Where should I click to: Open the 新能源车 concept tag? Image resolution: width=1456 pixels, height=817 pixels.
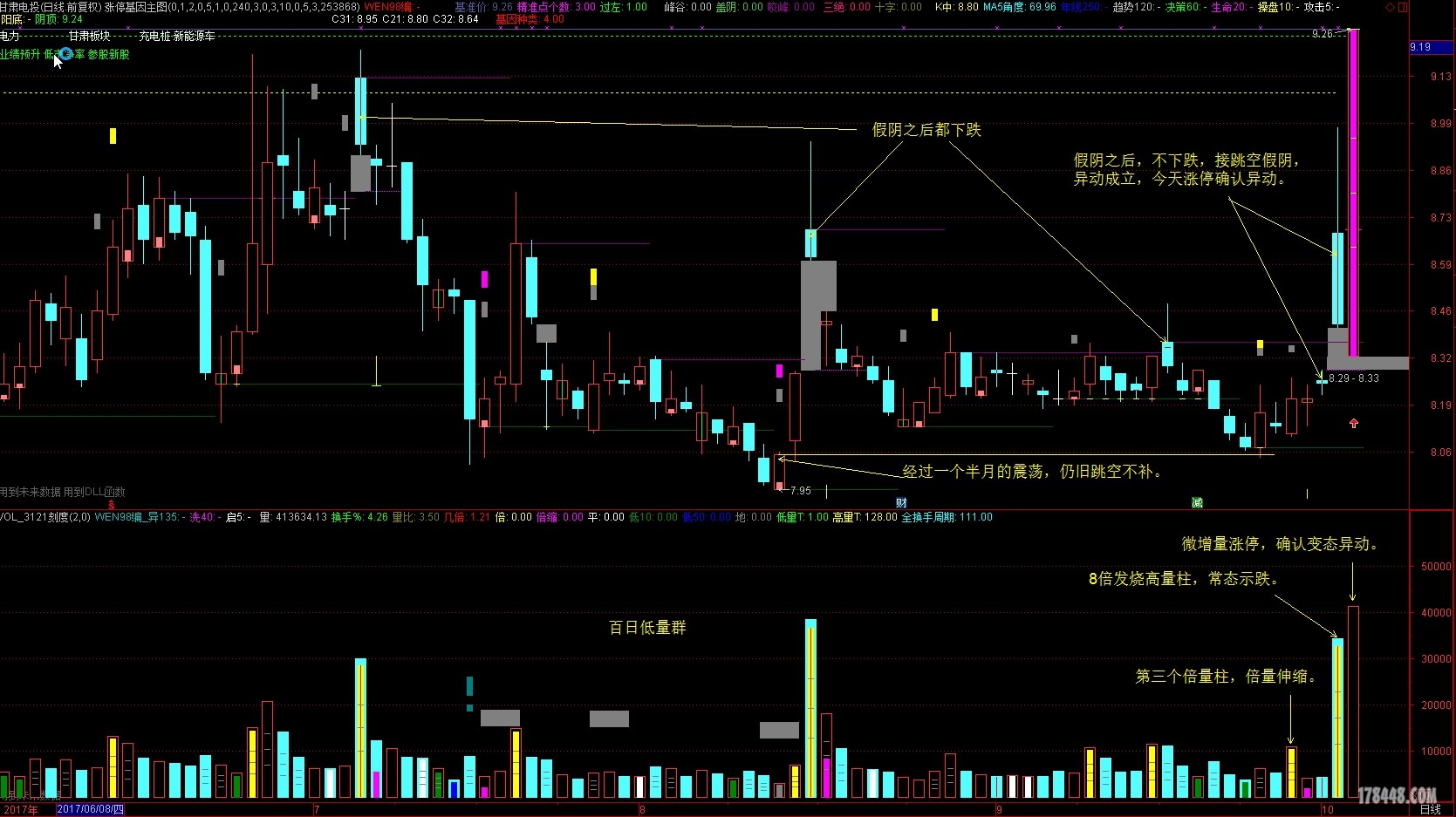[x=194, y=36]
